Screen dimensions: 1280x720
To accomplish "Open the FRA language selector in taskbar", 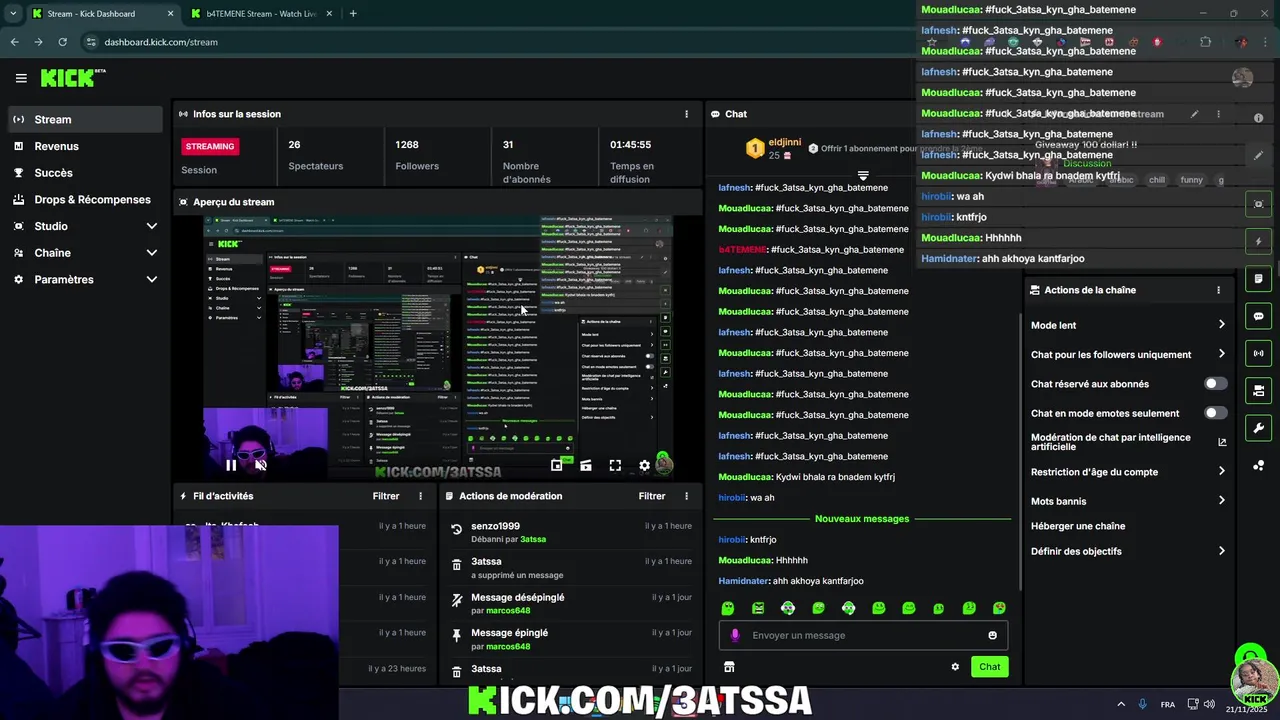I will (x=1168, y=704).
